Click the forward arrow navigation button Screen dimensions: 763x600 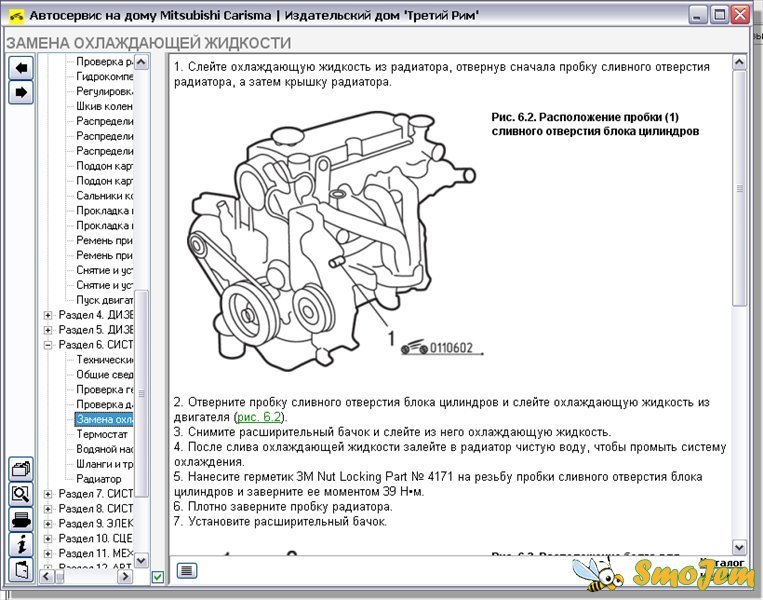click(20, 92)
